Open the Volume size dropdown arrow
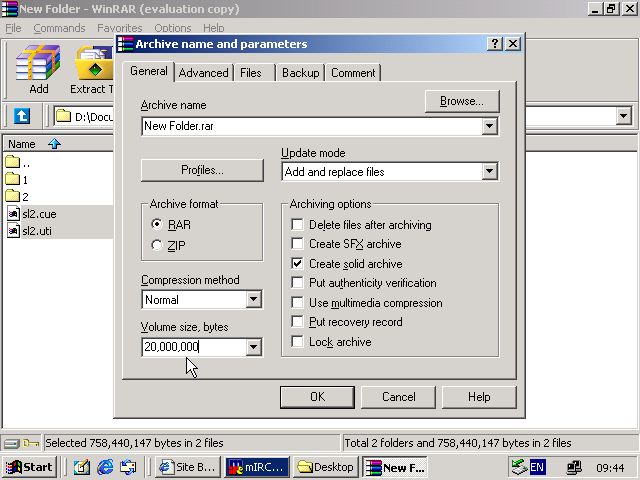This screenshot has width=640, height=480. pos(253,347)
